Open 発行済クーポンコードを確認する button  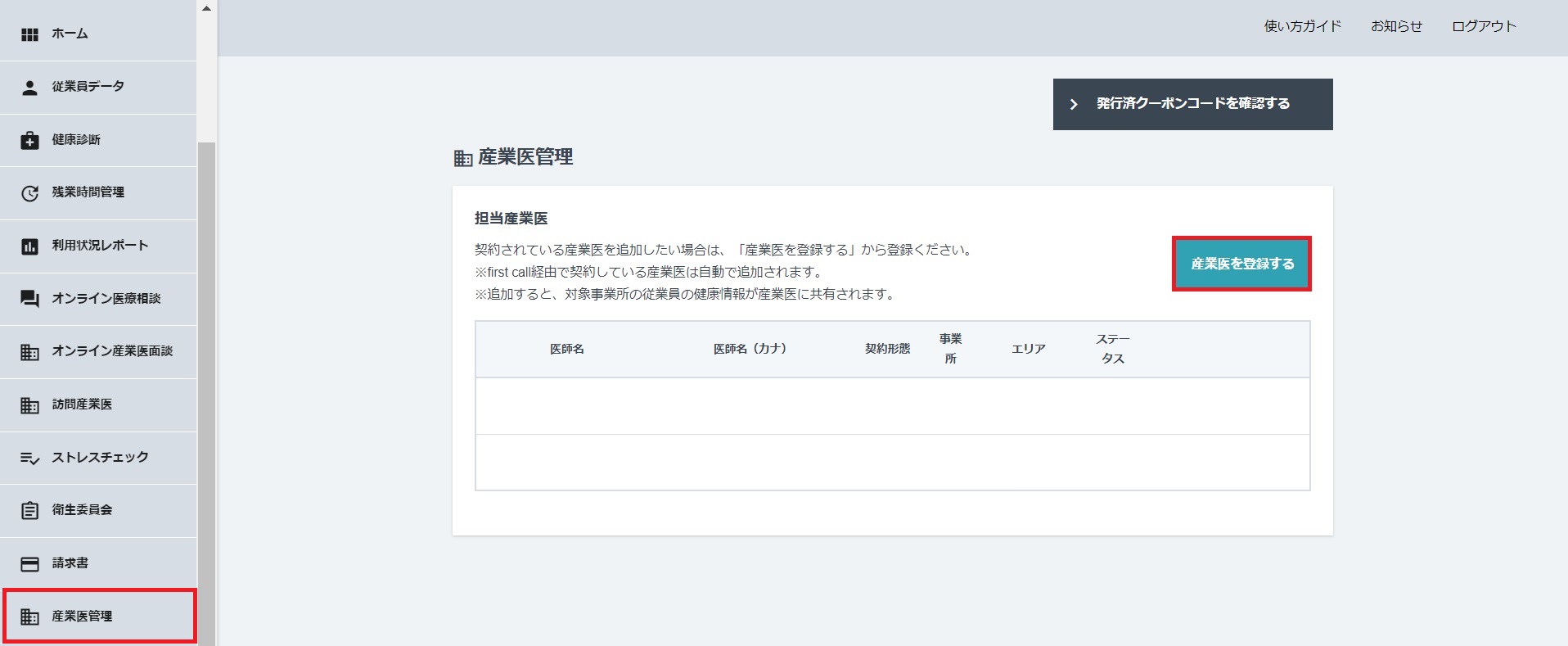[1192, 104]
